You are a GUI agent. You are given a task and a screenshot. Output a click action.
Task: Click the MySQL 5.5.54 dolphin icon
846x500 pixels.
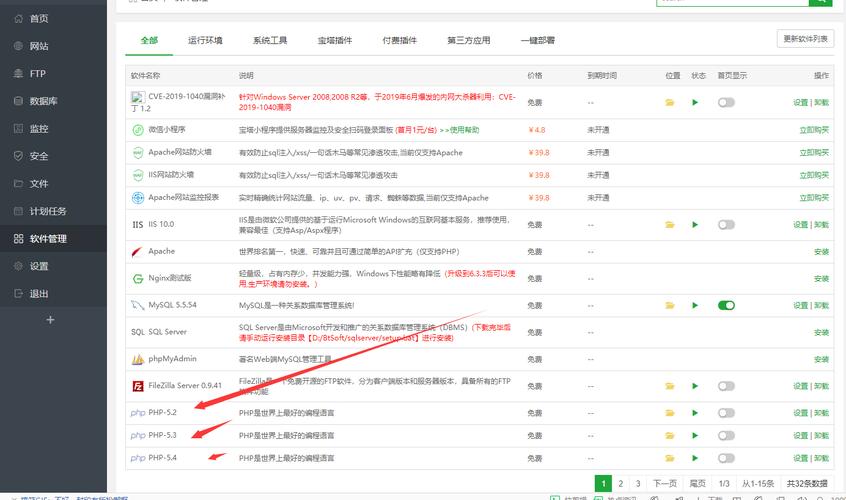(138, 305)
